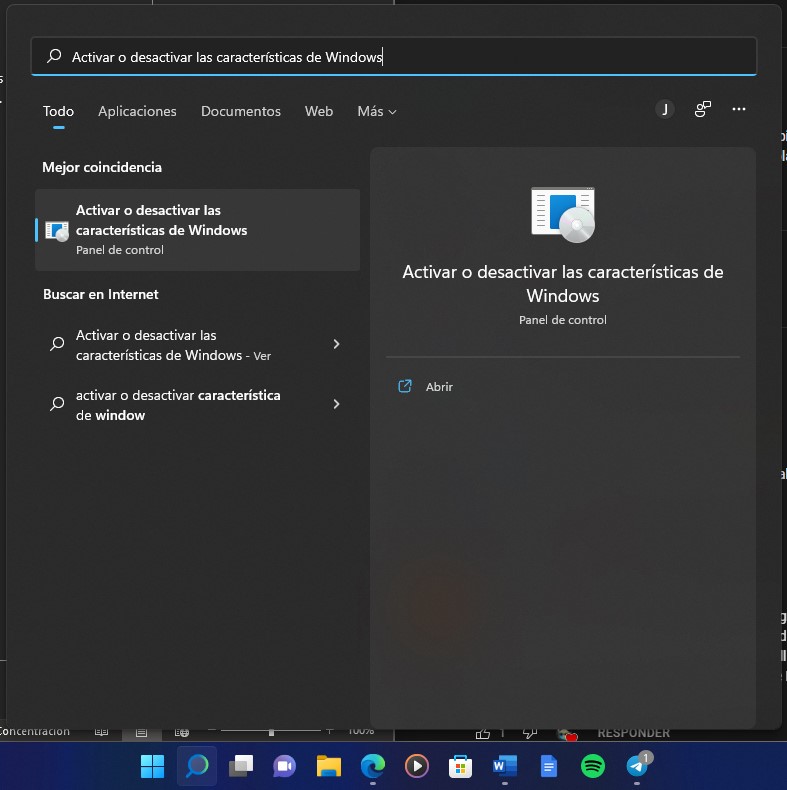Screen dimensions: 787x790
Task: Open Telegram from the taskbar
Action: (637, 766)
